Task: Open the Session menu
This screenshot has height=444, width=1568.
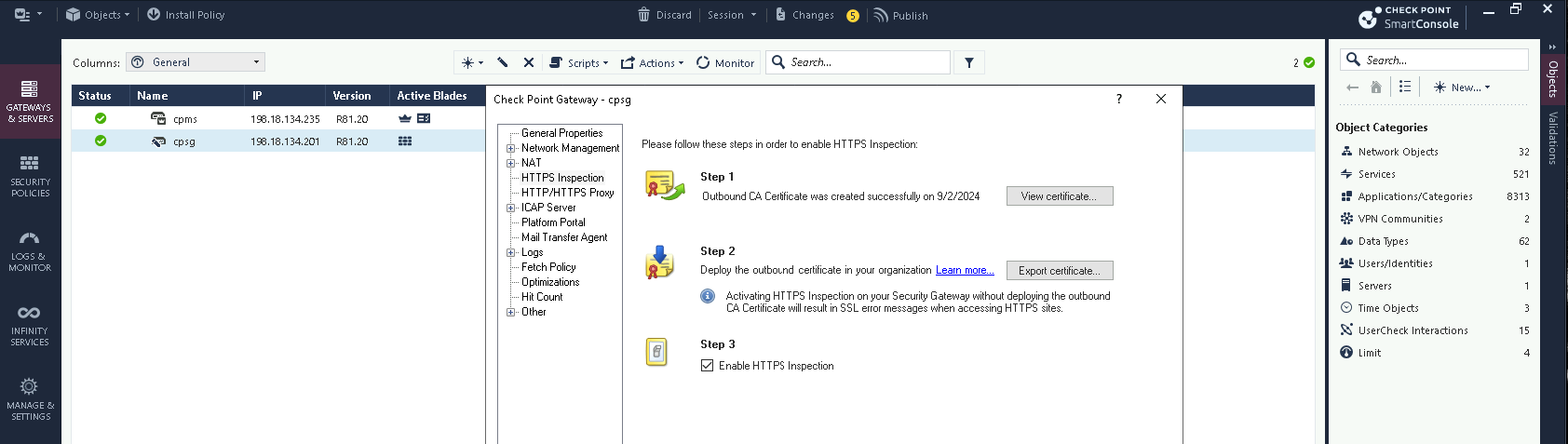Action: click(x=731, y=15)
